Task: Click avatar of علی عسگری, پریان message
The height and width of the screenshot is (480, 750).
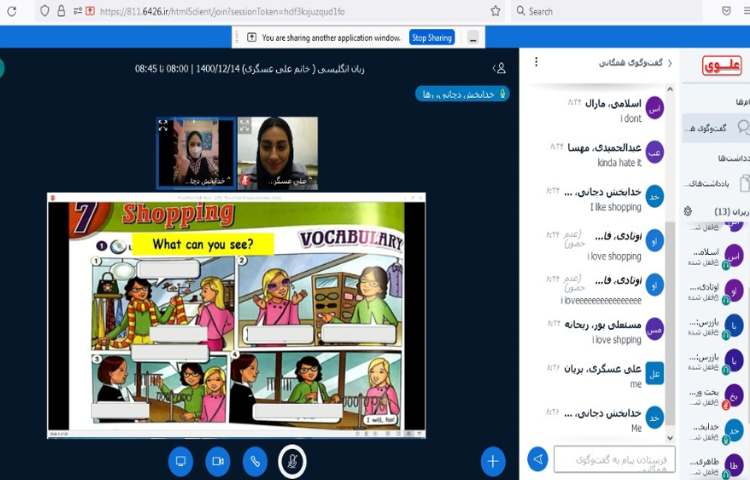Action: click(654, 373)
